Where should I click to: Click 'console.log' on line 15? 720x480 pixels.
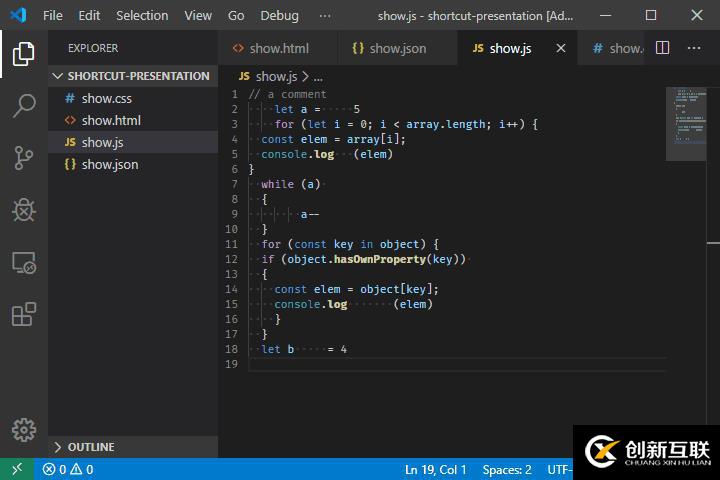click(310, 304)
